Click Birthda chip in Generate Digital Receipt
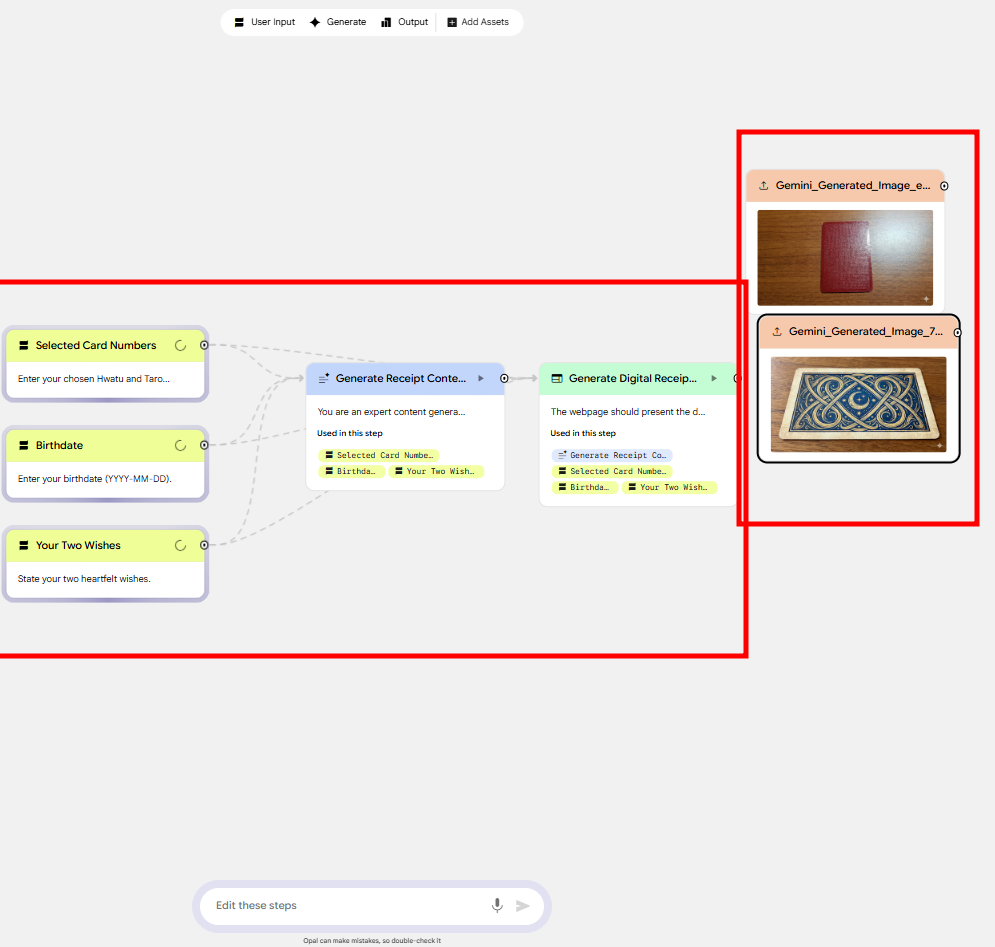Viewport: 995px width, 947px height. point(584,487)
